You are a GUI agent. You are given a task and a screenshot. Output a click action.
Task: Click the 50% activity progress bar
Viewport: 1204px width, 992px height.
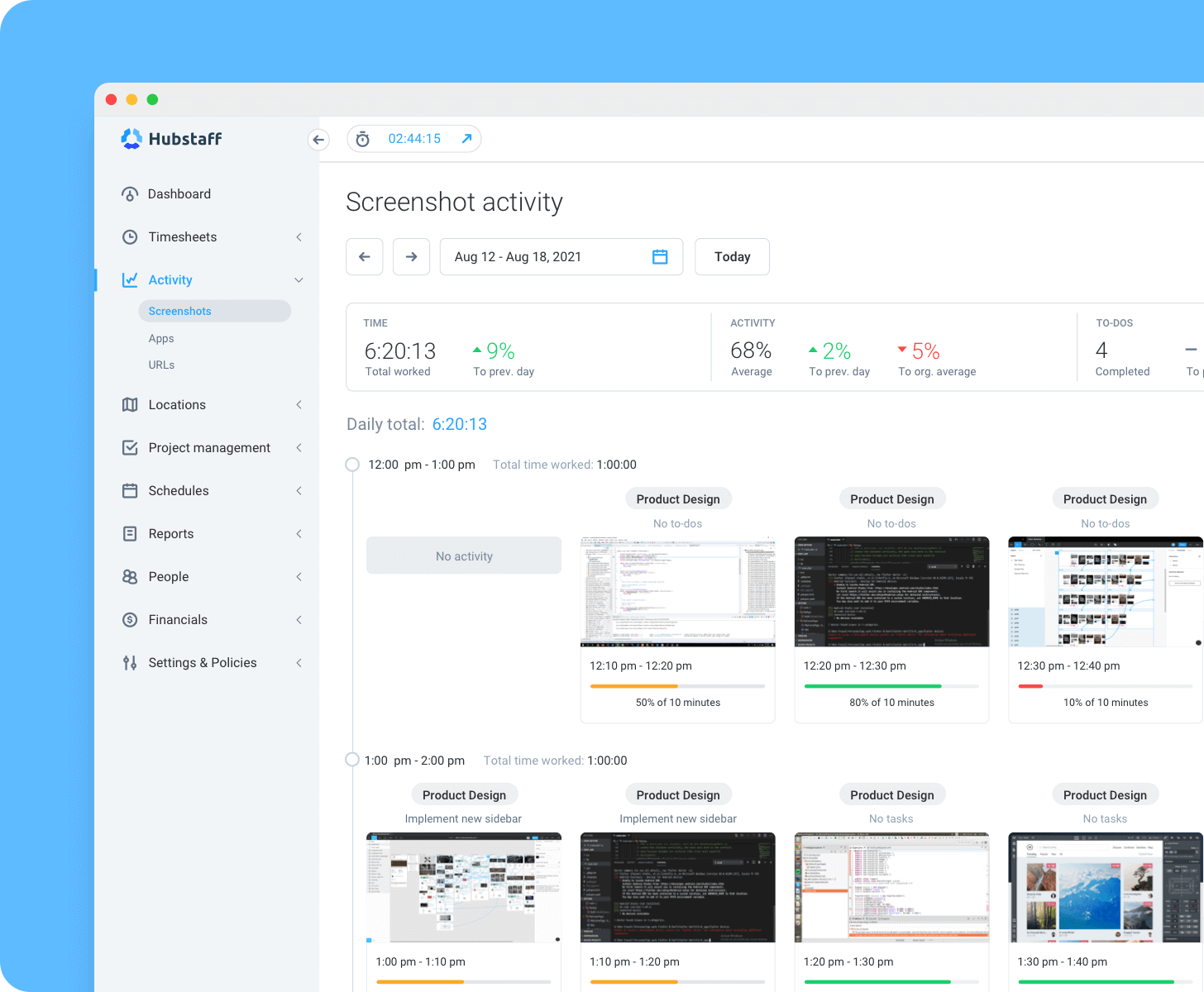[x=678, y=686]
